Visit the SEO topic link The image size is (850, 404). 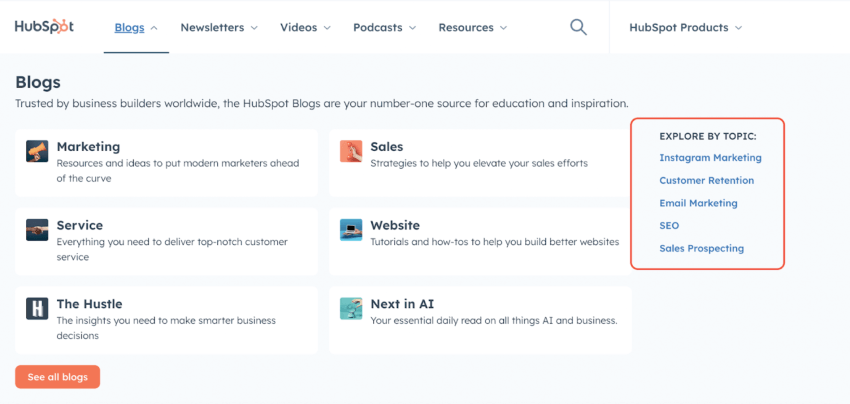click(669, 226)
